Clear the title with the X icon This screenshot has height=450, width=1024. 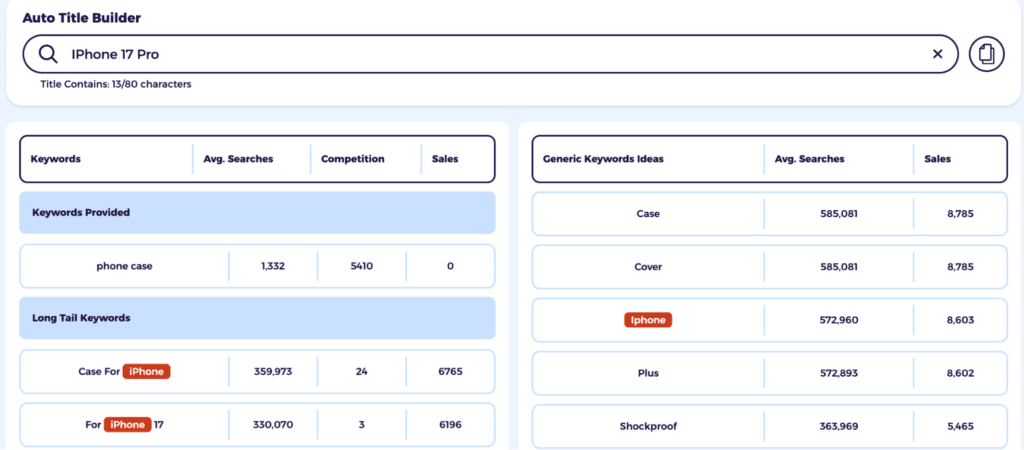pyautogui.click(x=937, y=54)
